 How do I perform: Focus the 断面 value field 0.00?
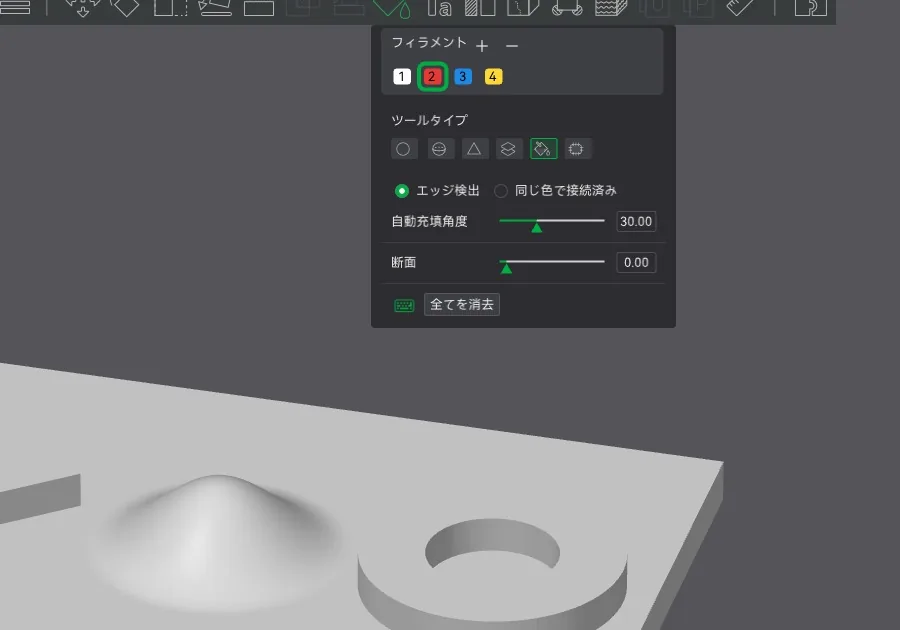pyautogui.click(x=636, y=263)
